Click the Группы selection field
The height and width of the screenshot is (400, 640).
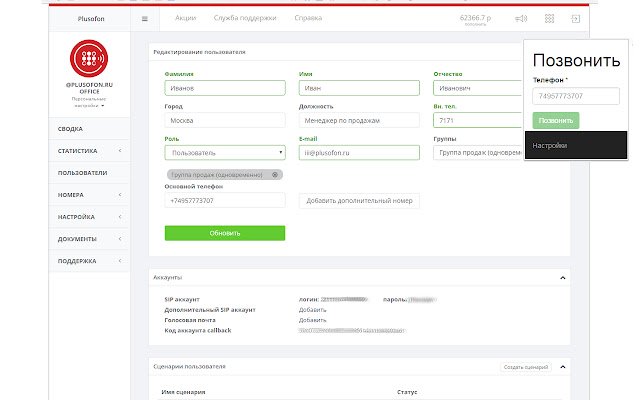(x=478, y=153)
